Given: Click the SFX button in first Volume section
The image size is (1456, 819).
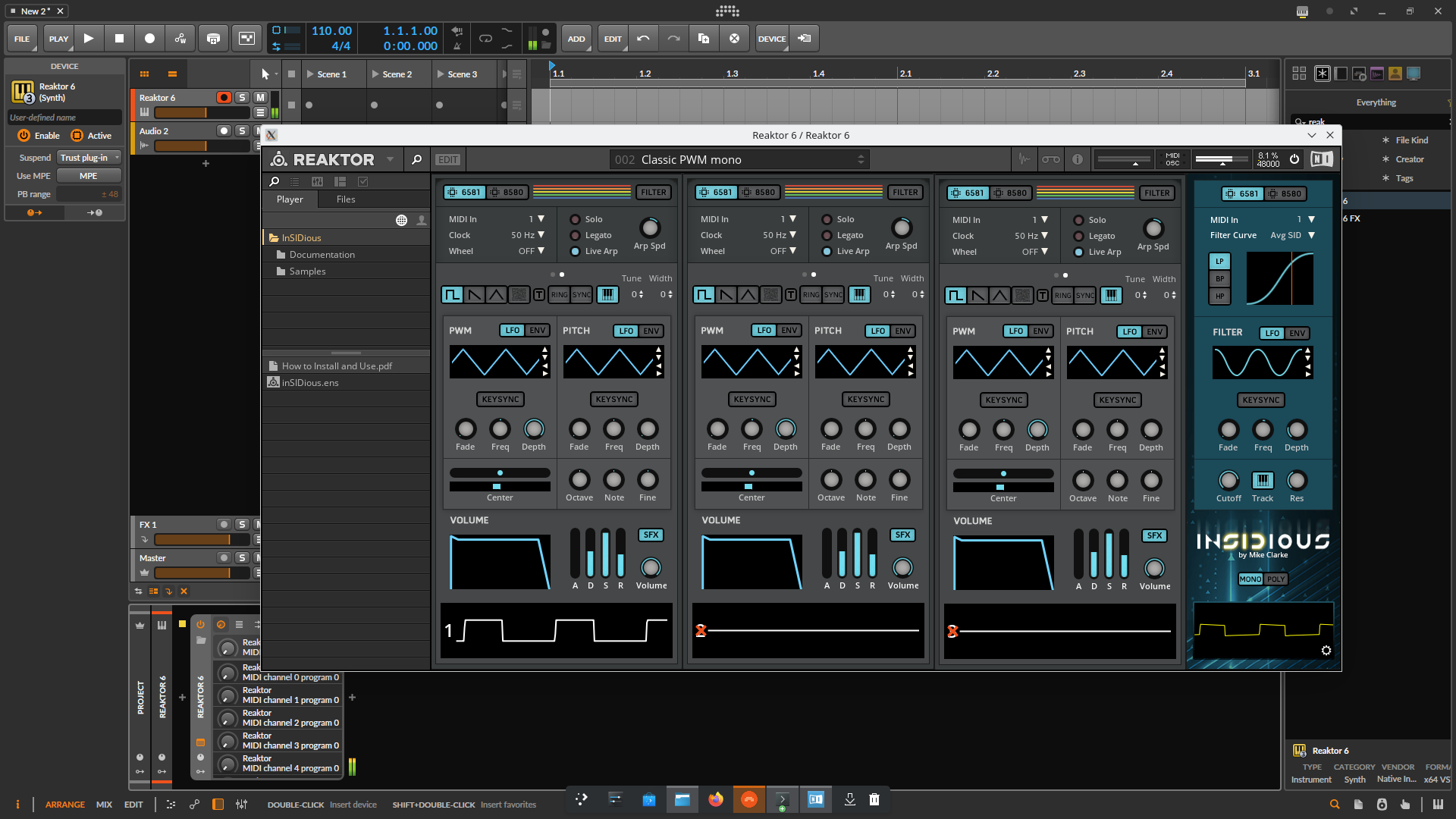Looking at the screenshot, I should tap(651, 535).
